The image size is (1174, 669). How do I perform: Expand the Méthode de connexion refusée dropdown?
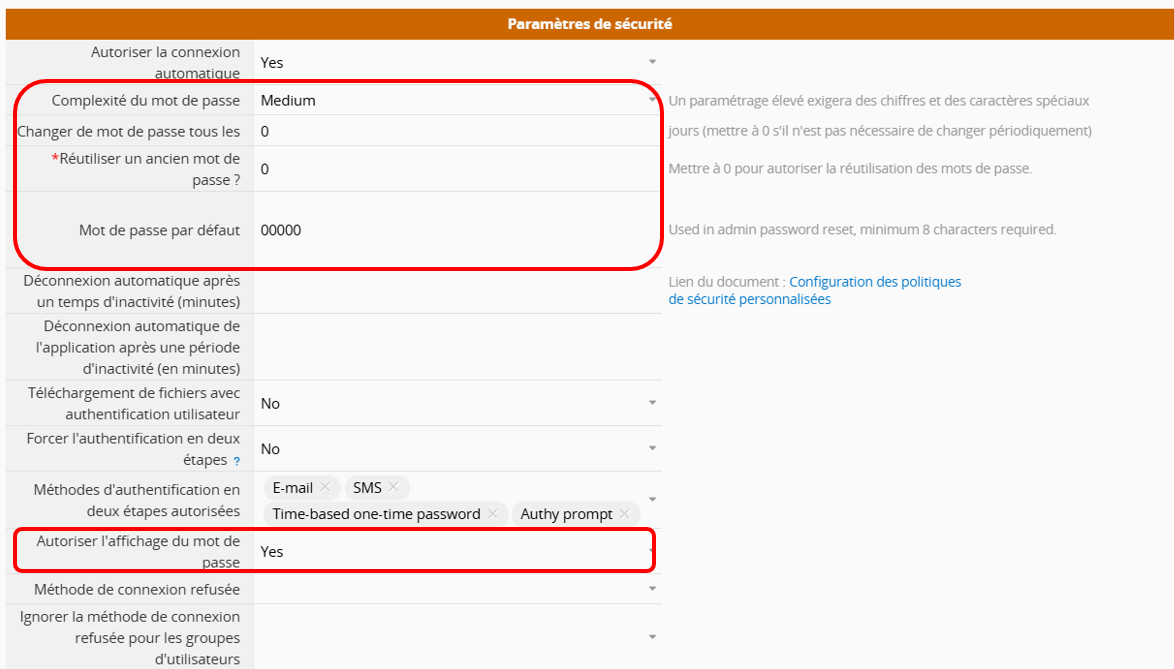point(457,589)
